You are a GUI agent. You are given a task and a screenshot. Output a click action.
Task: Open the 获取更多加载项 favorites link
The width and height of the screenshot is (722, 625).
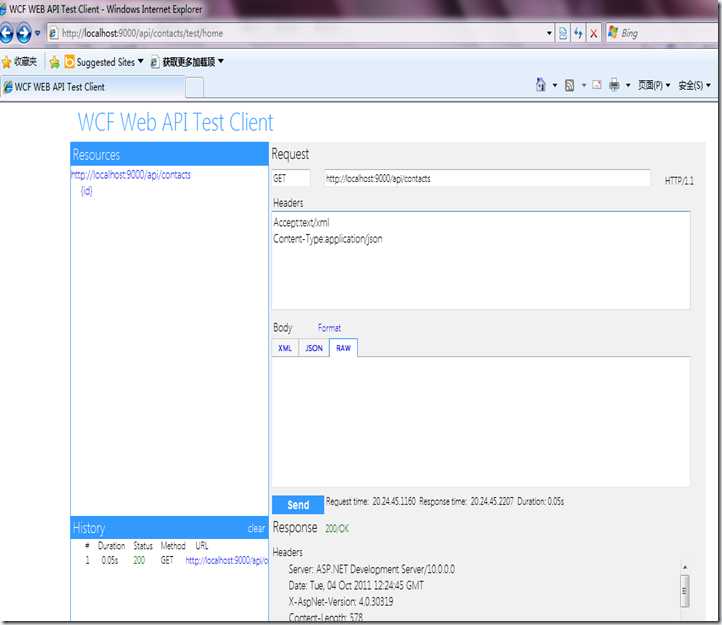point(187,62)
